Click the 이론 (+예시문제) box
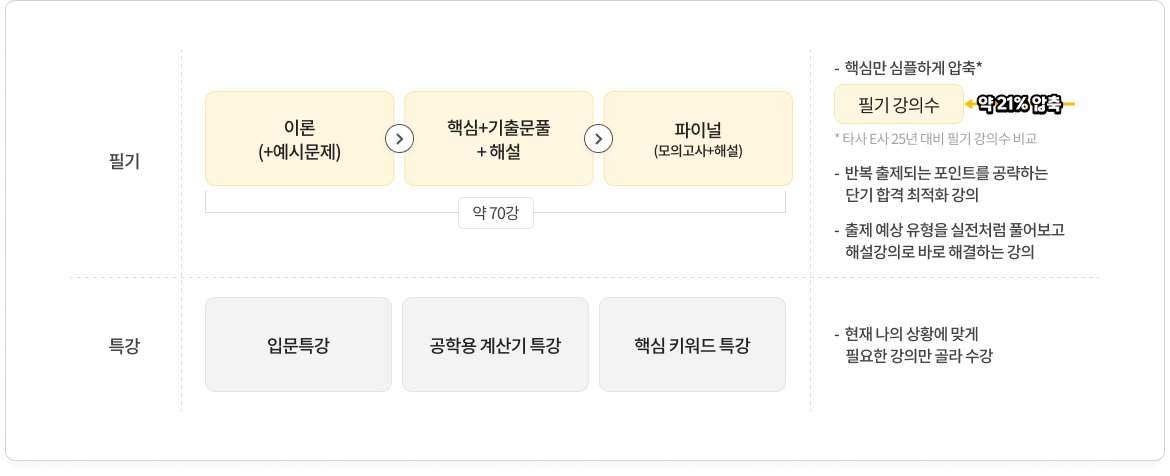 click(x=299, y=138)
